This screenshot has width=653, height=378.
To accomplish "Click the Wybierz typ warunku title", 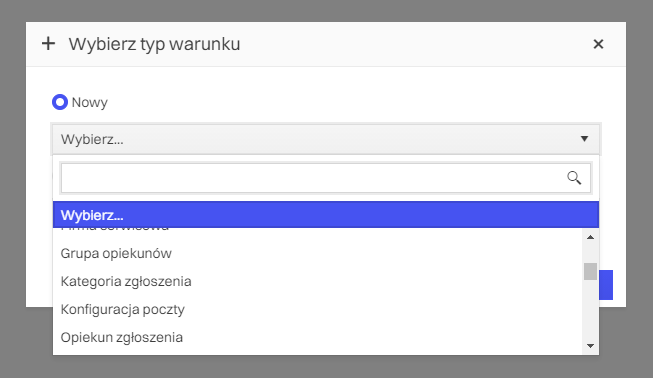I will click(155, 44).
